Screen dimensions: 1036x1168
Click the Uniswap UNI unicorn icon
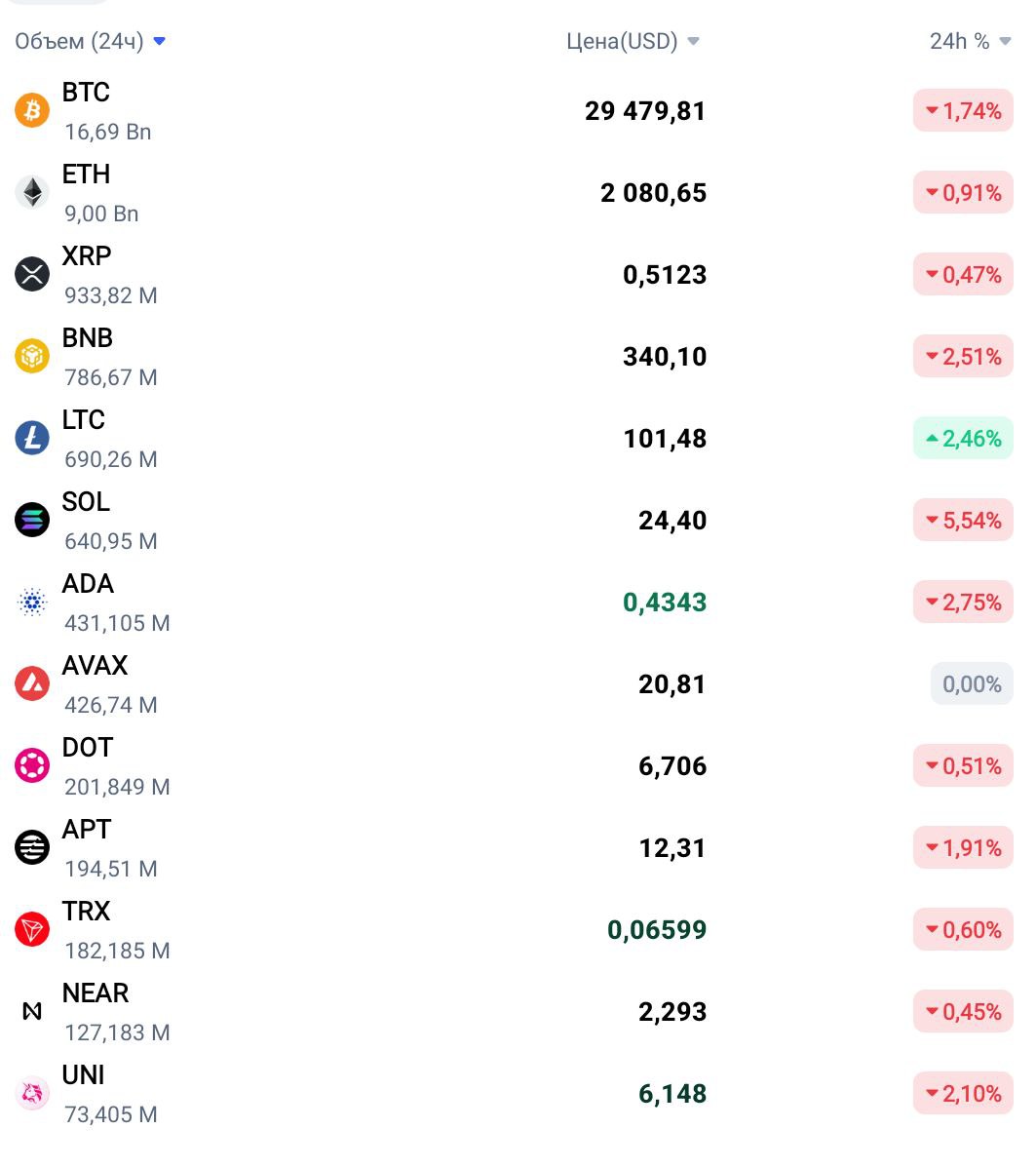(32, 1094)
